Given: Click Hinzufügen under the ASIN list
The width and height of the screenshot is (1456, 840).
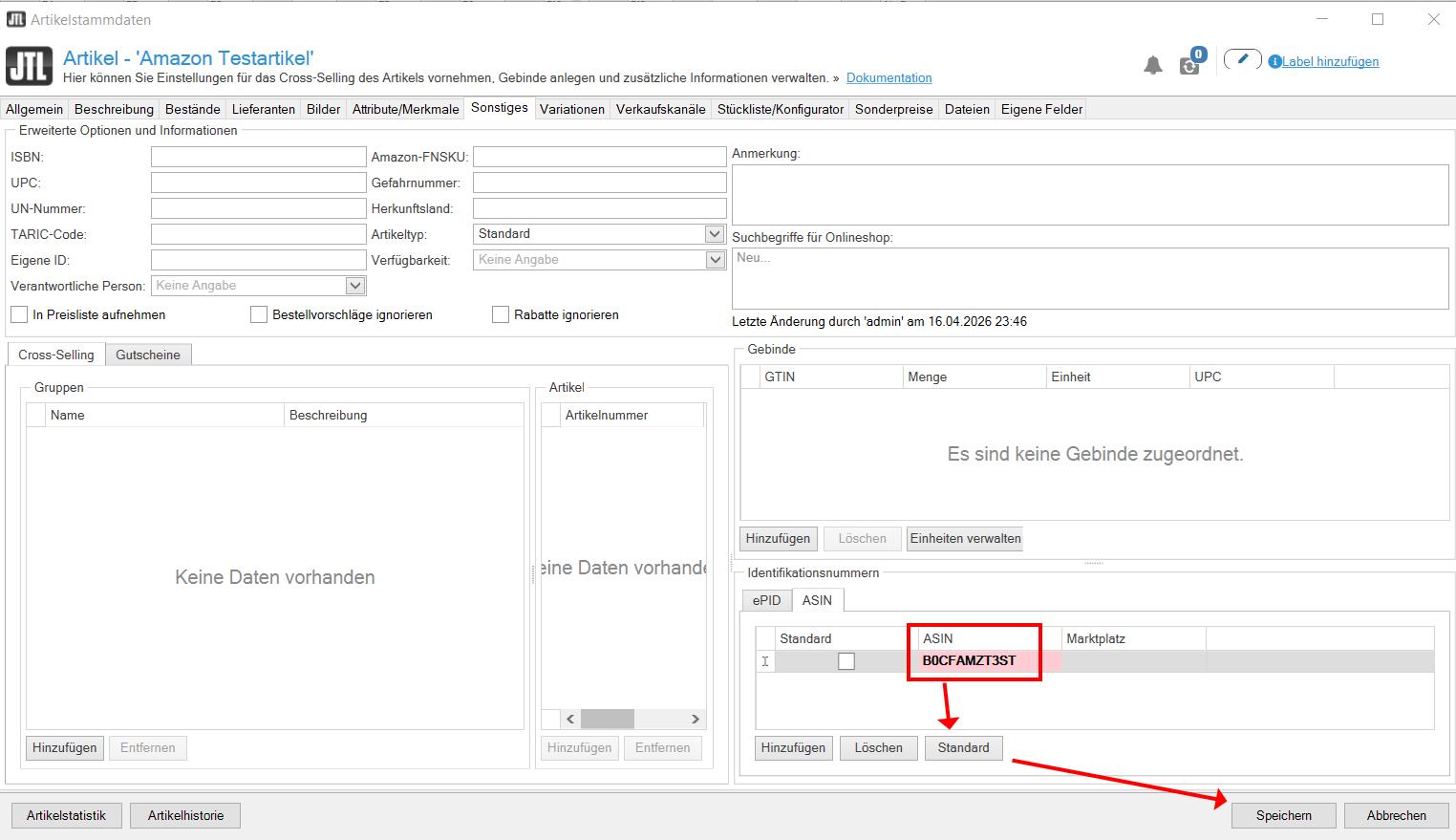Looking at the screenshot, I should pos(794,747).
